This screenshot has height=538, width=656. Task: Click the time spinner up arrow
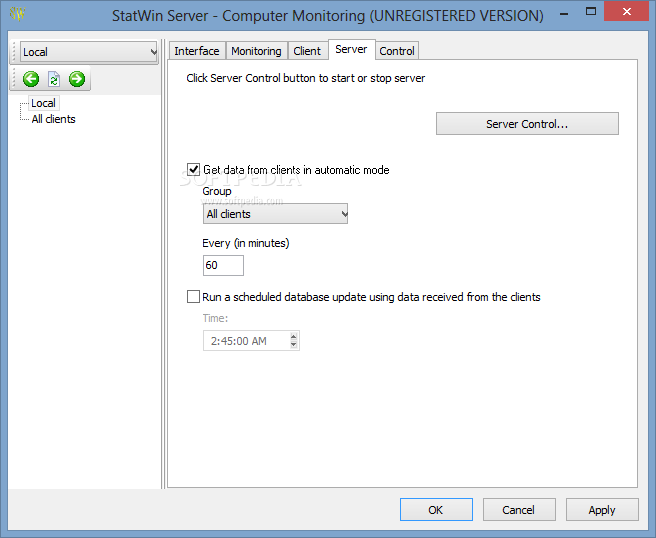(294, 336)
